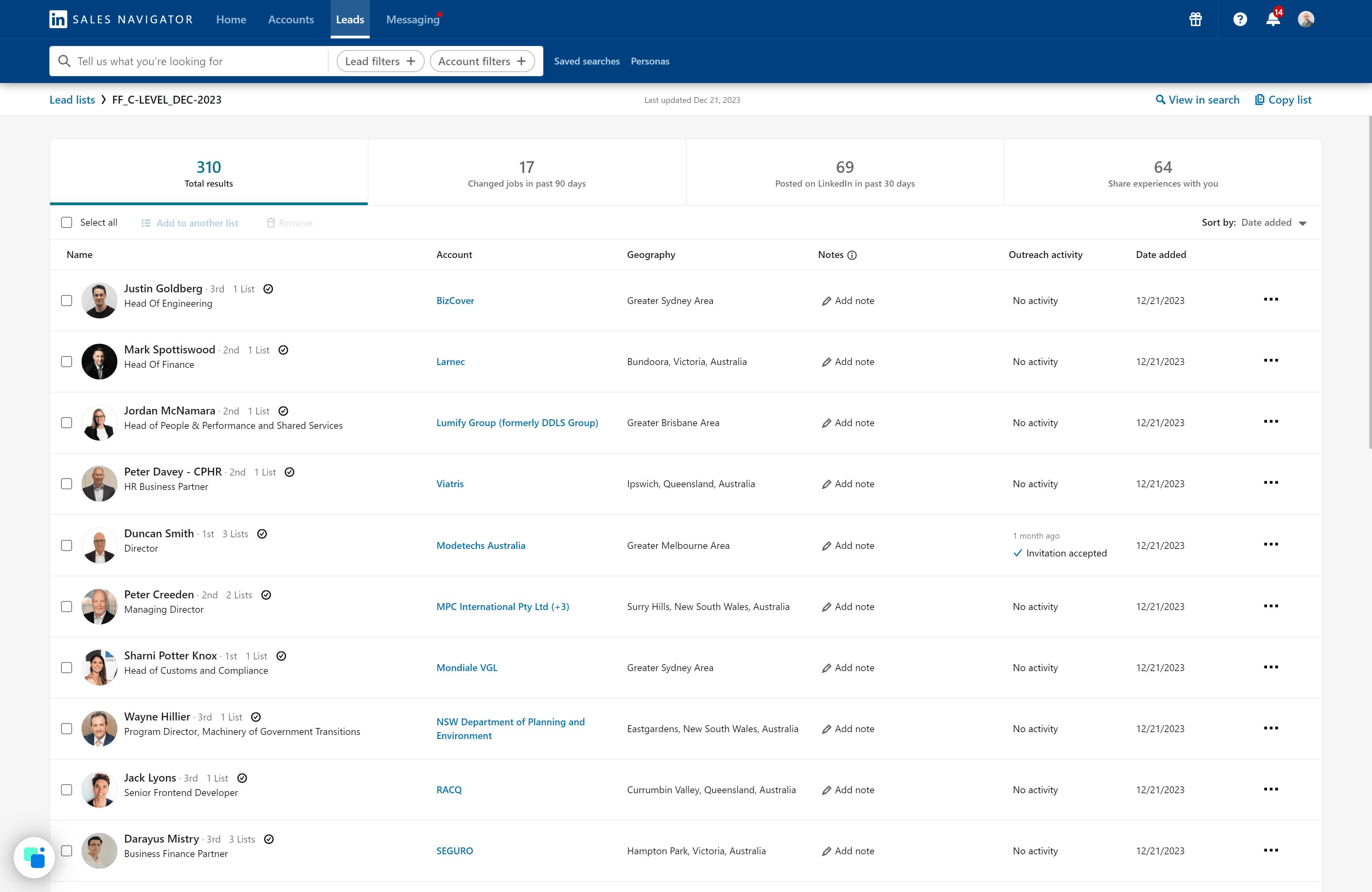Screen dimensions: 1372x892
Task: Select Sharni Potter Knox's row checkbox
Action: point(66,668)
